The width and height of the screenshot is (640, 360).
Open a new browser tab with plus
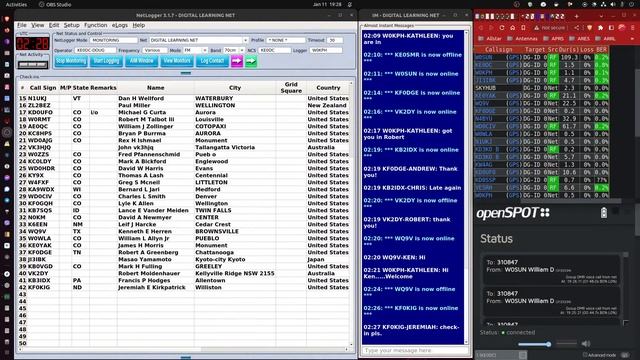click(576, 16)
